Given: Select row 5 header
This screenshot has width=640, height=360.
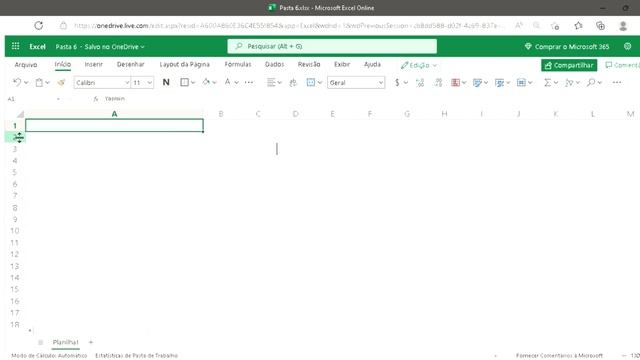Looking at the screenshot, I should [x=15, y=172].
